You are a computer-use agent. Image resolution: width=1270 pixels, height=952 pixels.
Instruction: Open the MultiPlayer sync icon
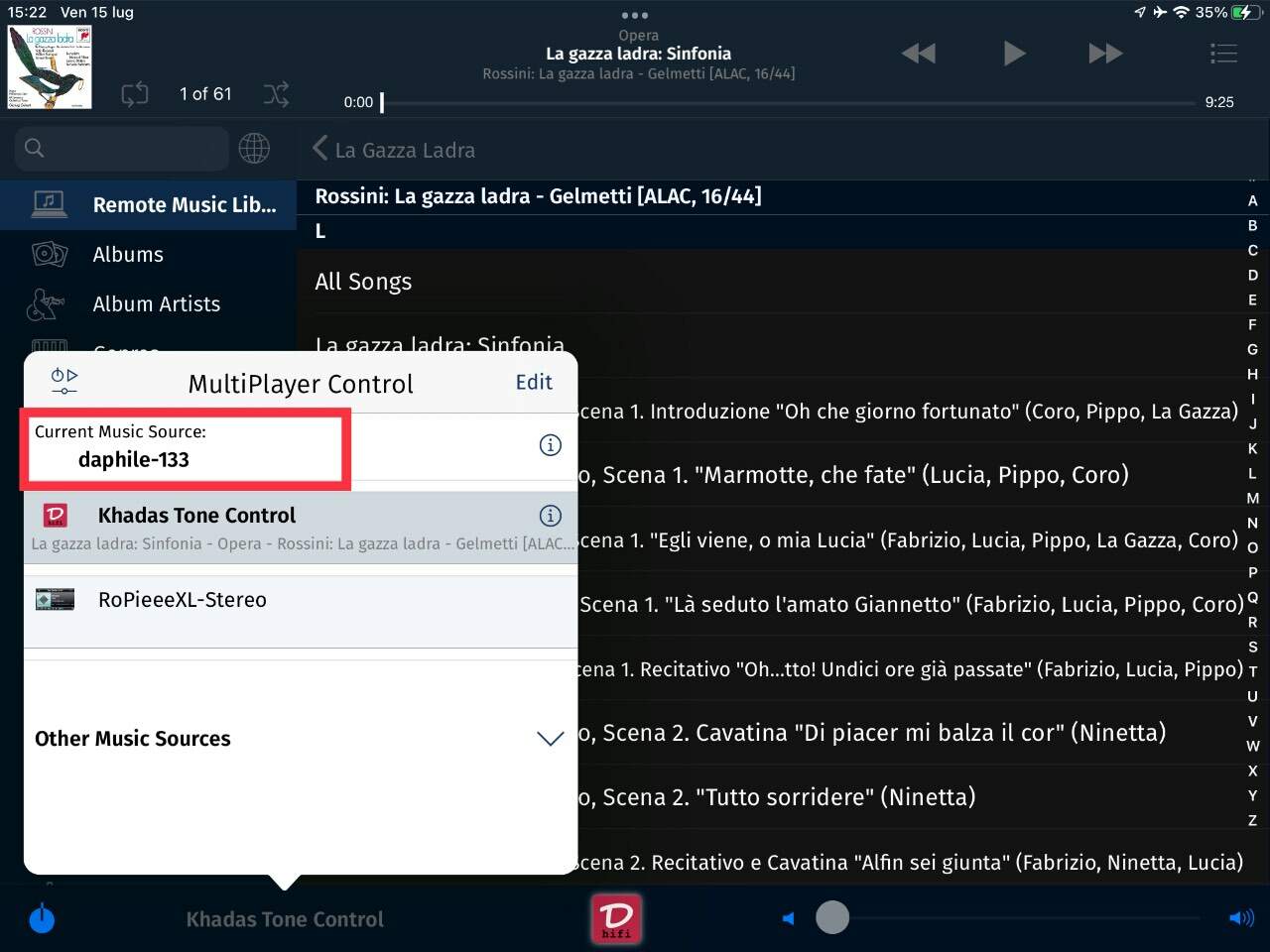click(63, 381)
